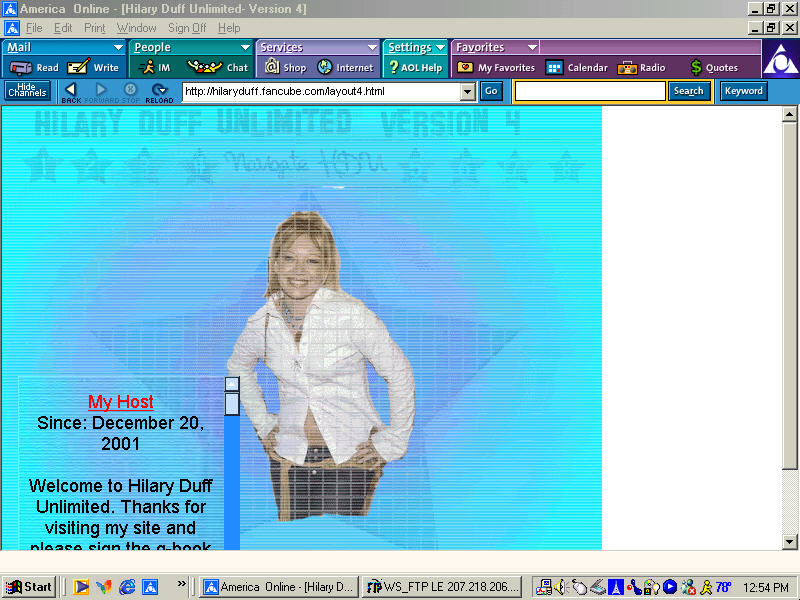This screenshot has height=600, width=800.
Task: Open the Calendar
Action: (x=577, y=67)
